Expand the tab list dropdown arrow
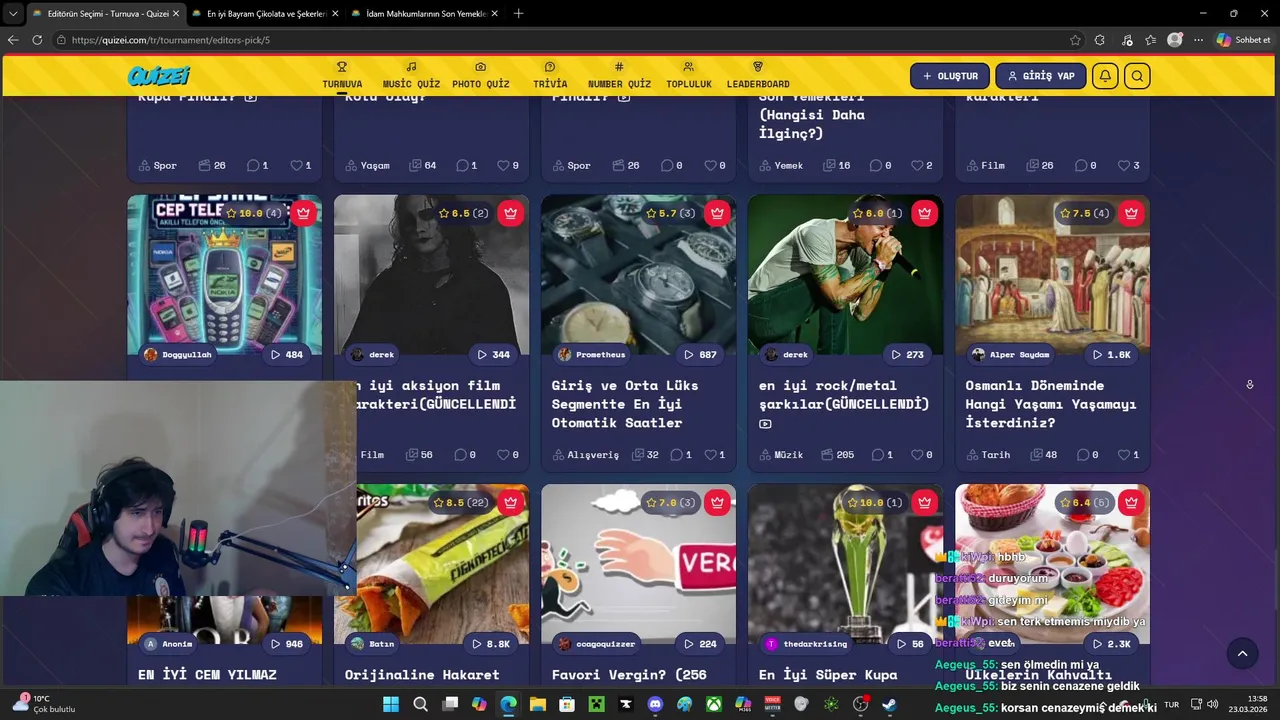 click(13, 14)
